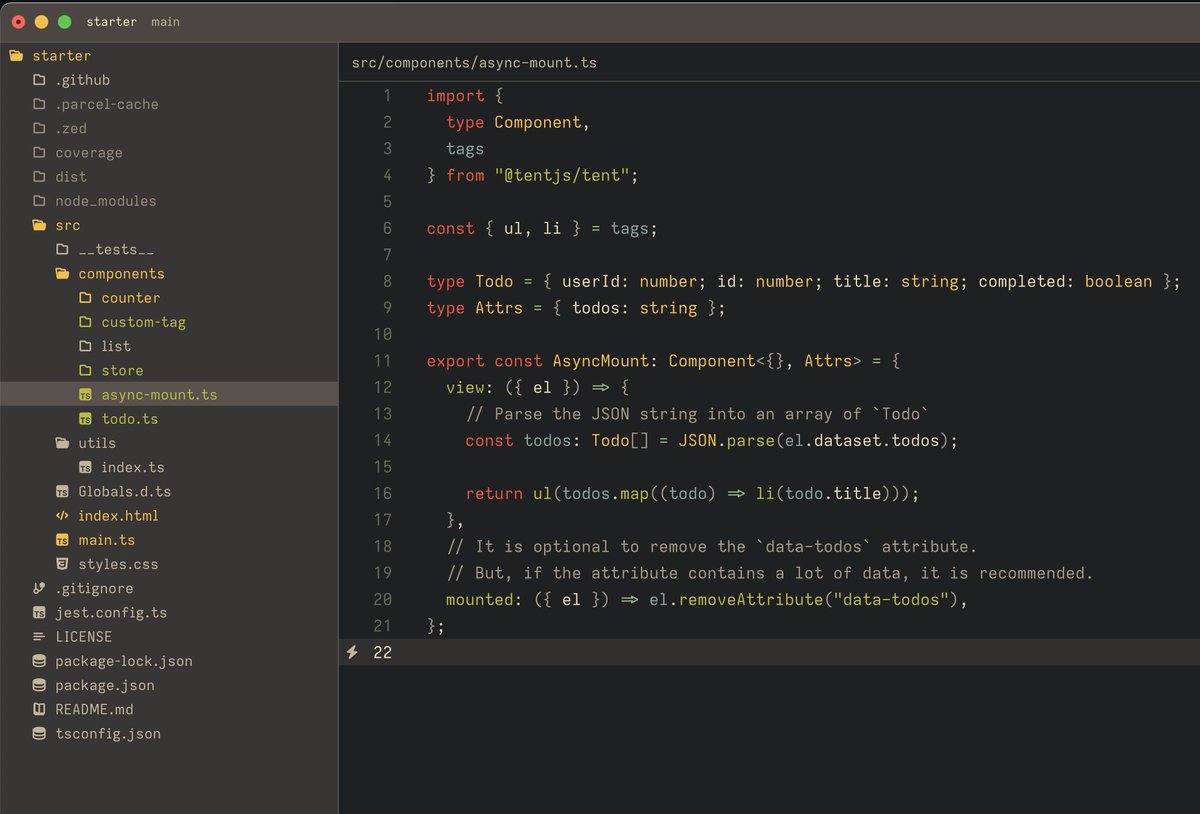Click the counter folder icon
Screen dimensions: 1200x814
point(85,298)
